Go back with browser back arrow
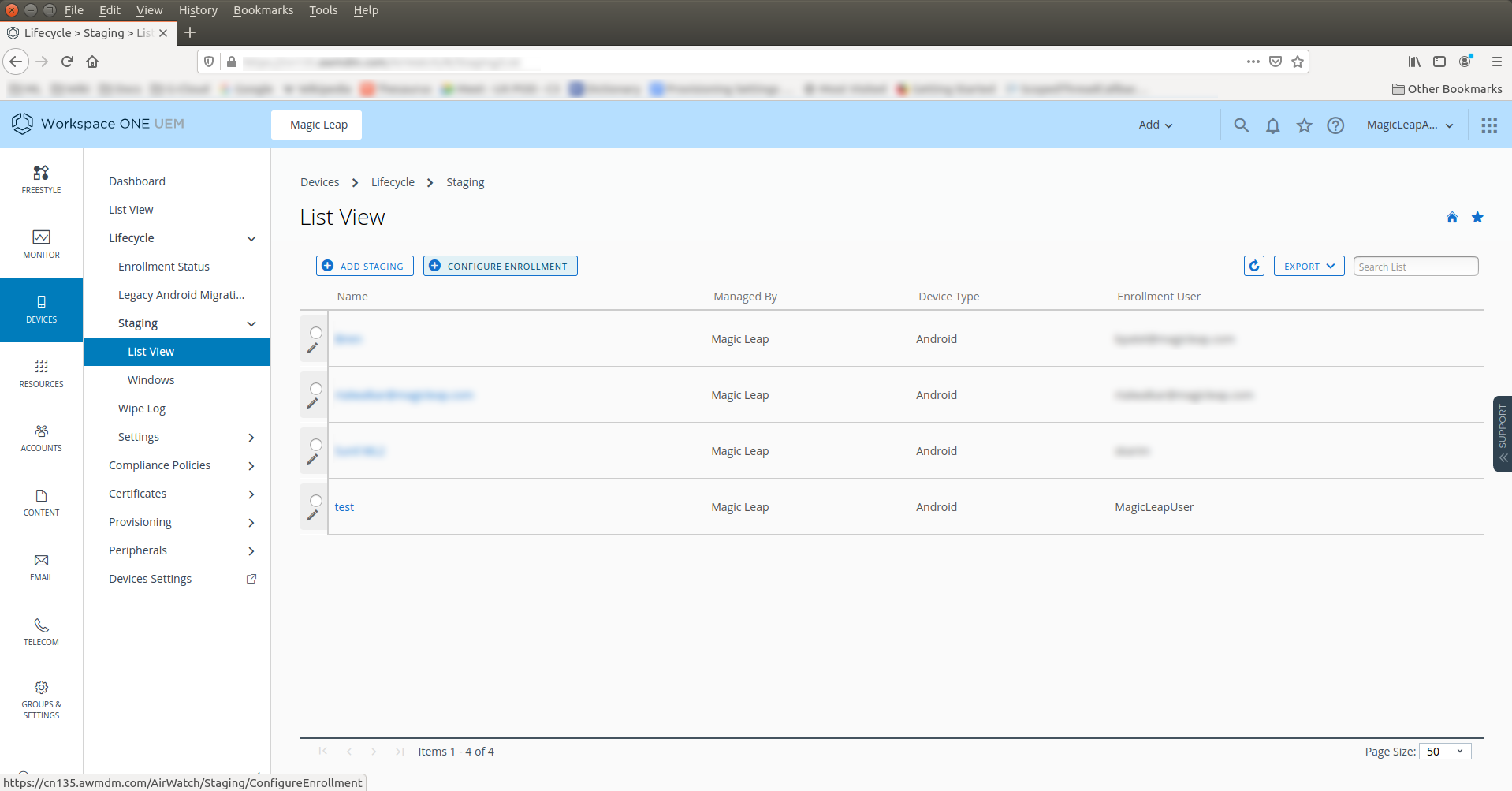 (16, 62)
